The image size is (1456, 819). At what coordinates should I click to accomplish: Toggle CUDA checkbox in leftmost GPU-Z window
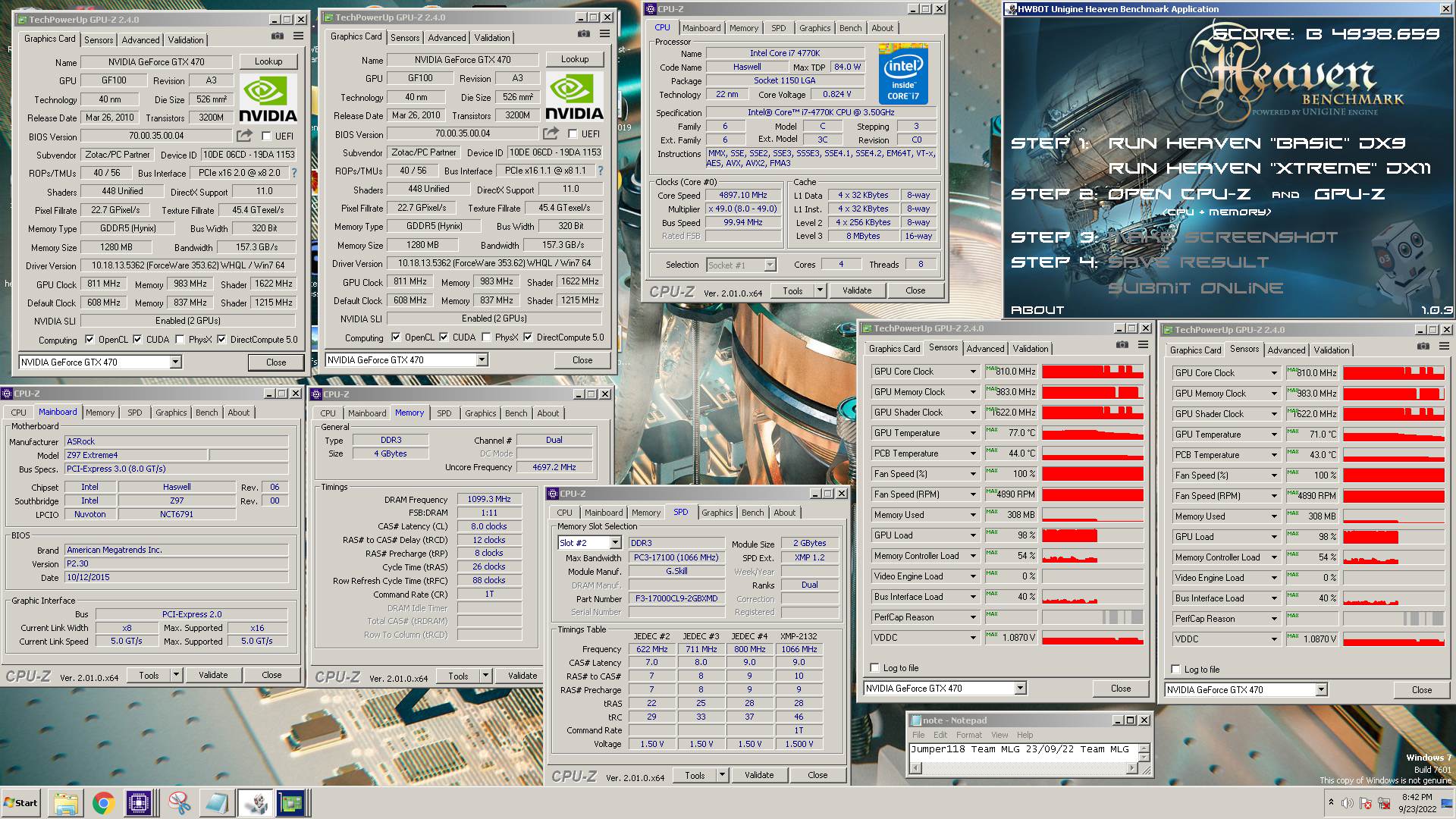137,340
